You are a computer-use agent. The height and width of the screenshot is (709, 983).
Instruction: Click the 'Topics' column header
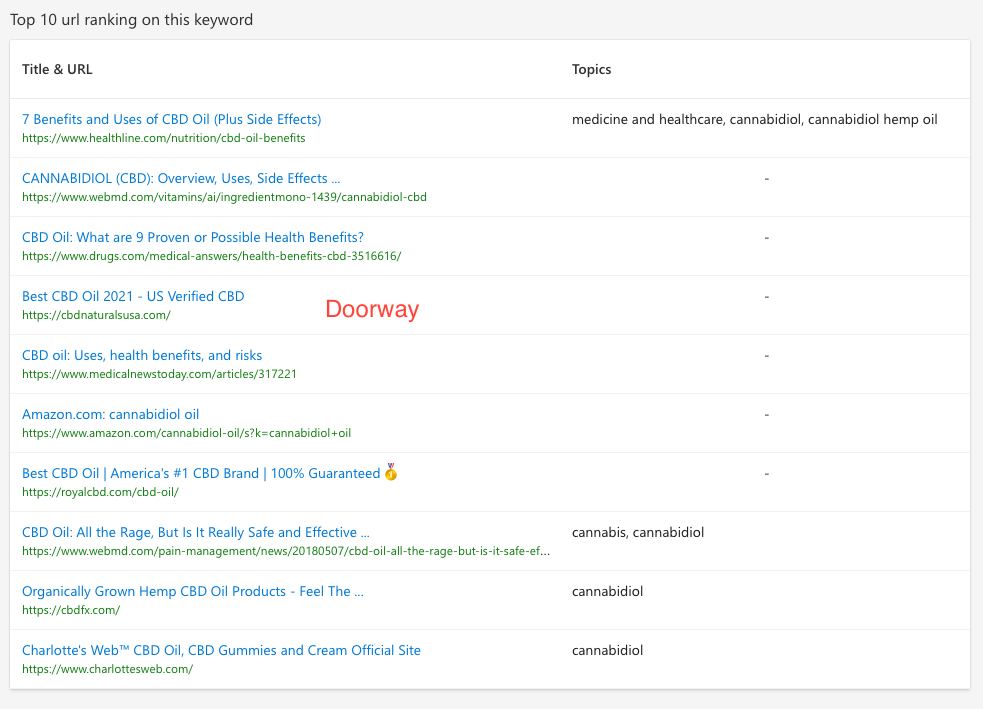click(x=591, y=69)
